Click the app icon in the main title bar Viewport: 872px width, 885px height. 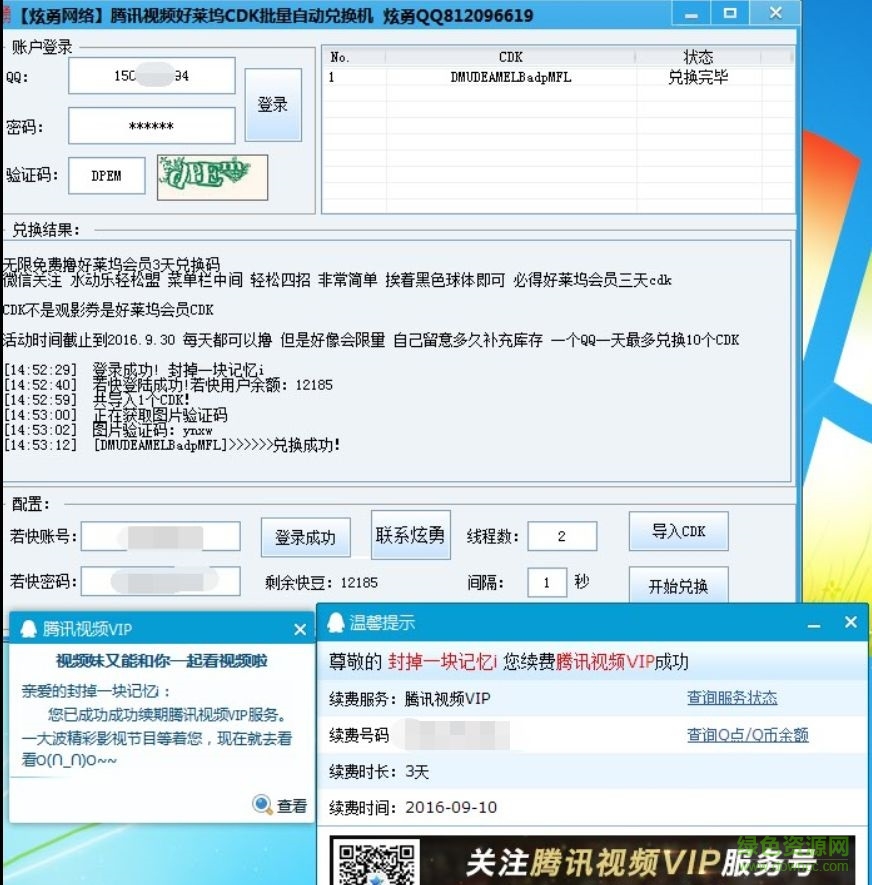click(10, 14)
